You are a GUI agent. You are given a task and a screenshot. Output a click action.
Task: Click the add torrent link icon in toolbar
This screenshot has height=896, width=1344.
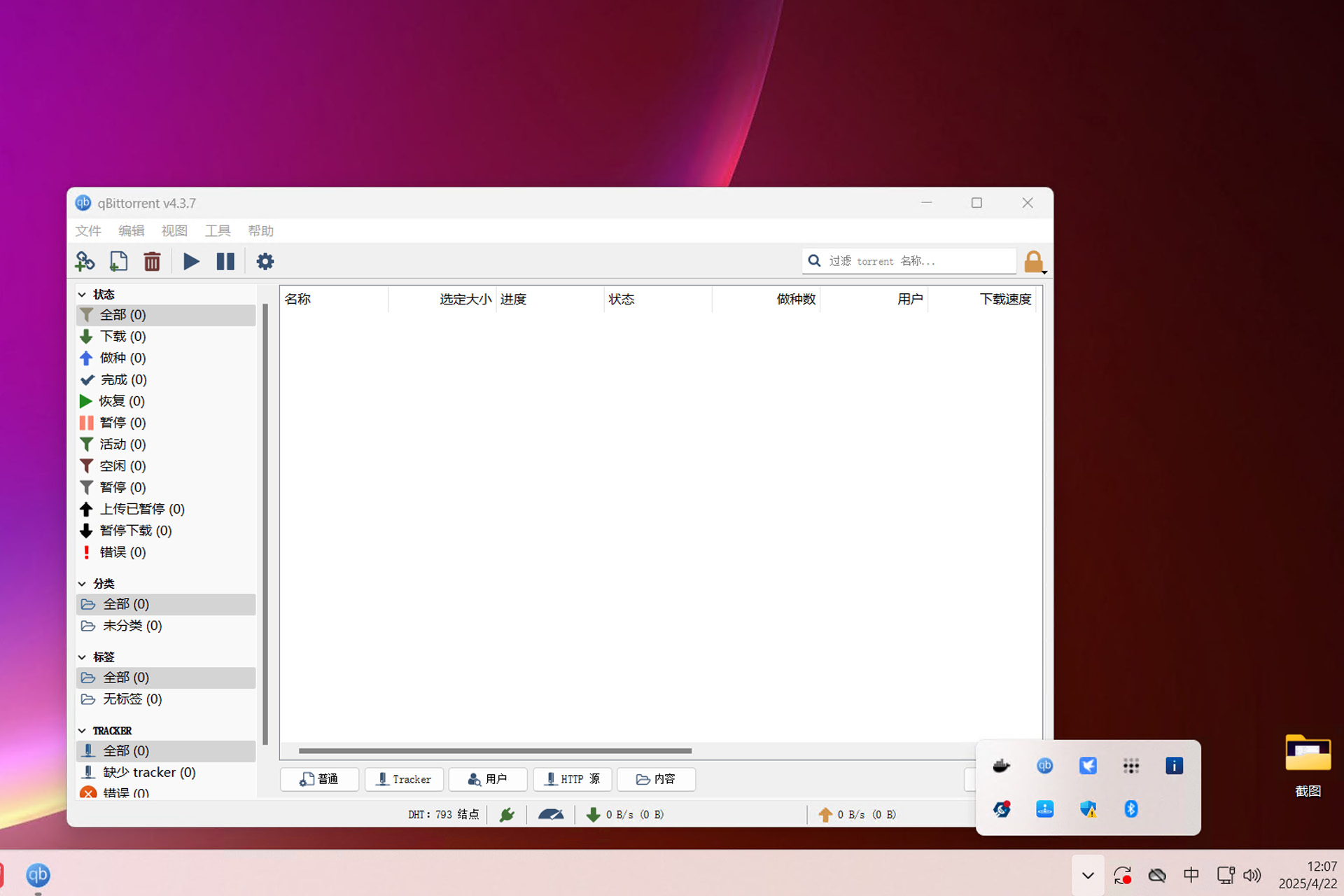pos(85,262)
